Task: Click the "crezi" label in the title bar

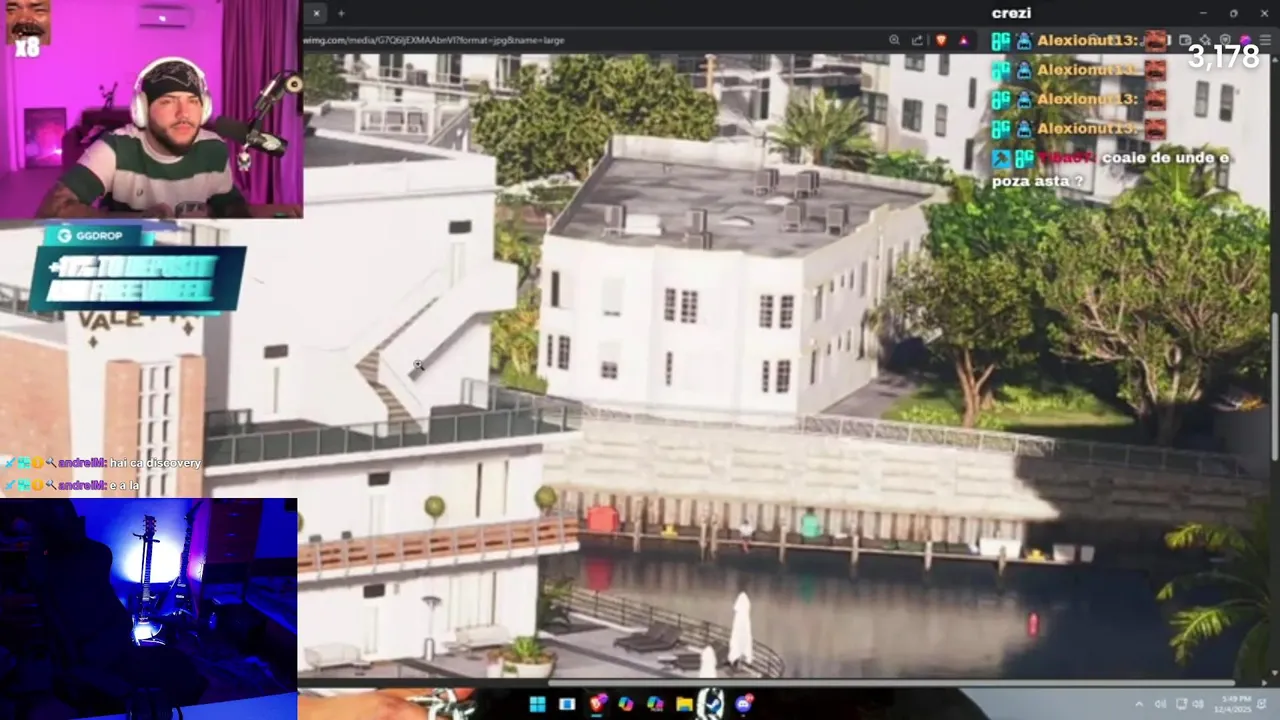Action: pos(1011,13)
